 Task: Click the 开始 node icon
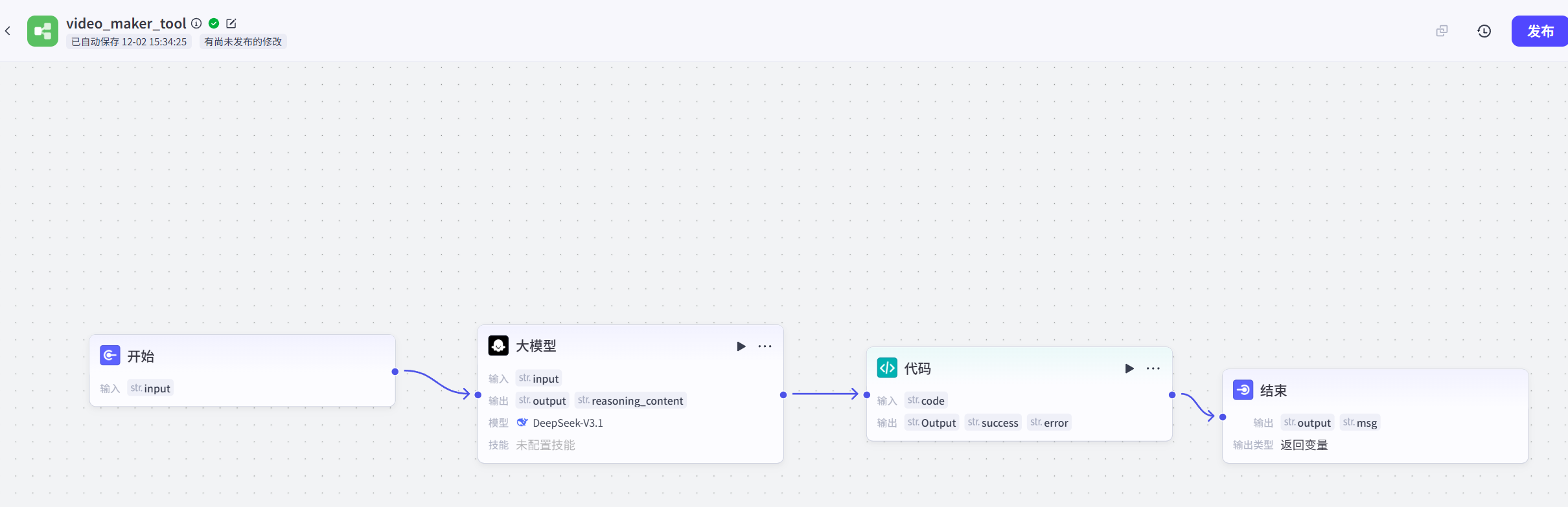coord(110,355)
